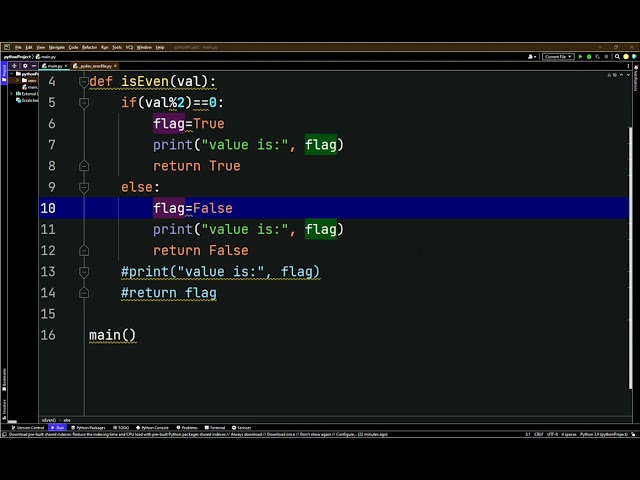This screenshot has height=480, width=640.
Task: Open the Version Control tool window
Action: (28, 427)
